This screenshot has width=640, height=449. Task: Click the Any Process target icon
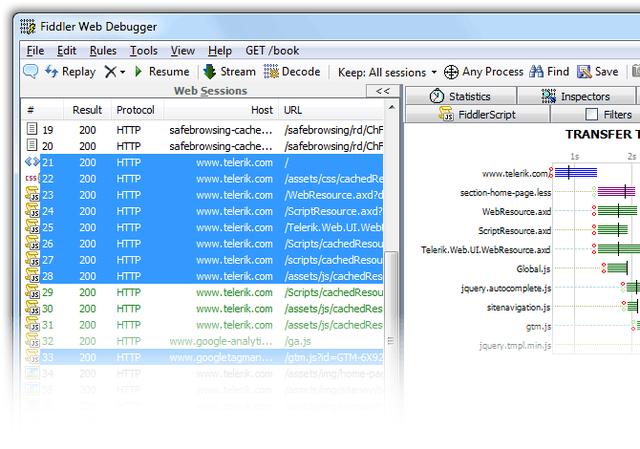click(x=451, y=72)
